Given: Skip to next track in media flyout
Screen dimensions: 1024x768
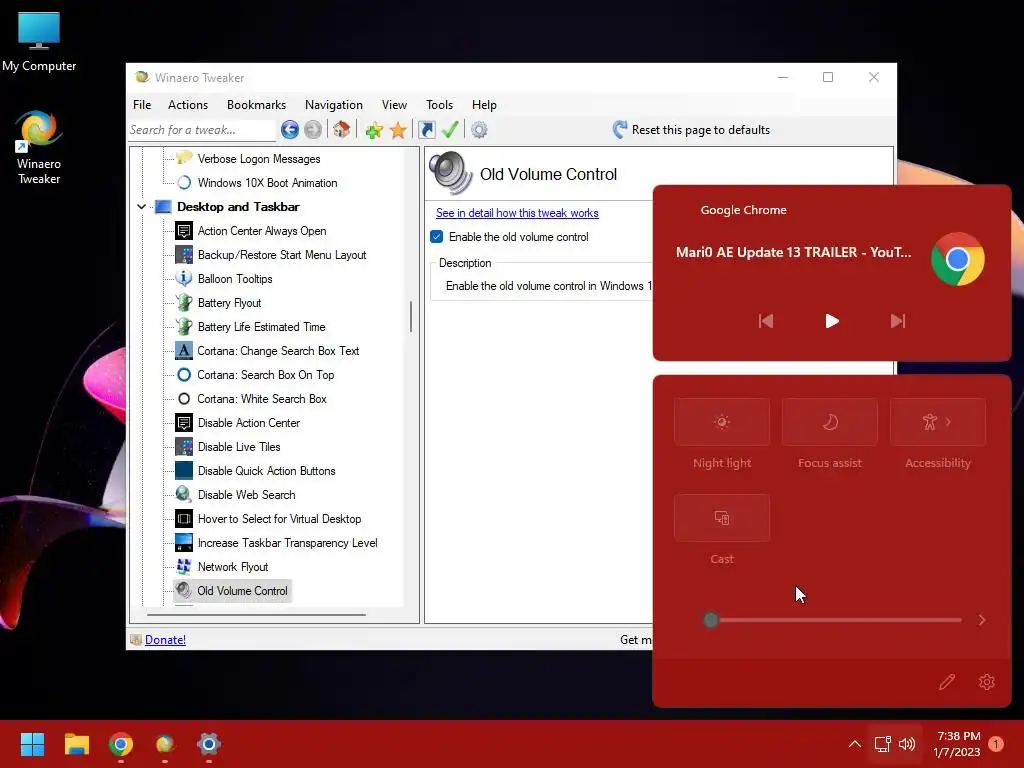Looking at the screenshot, I should [x=898, y=321].
